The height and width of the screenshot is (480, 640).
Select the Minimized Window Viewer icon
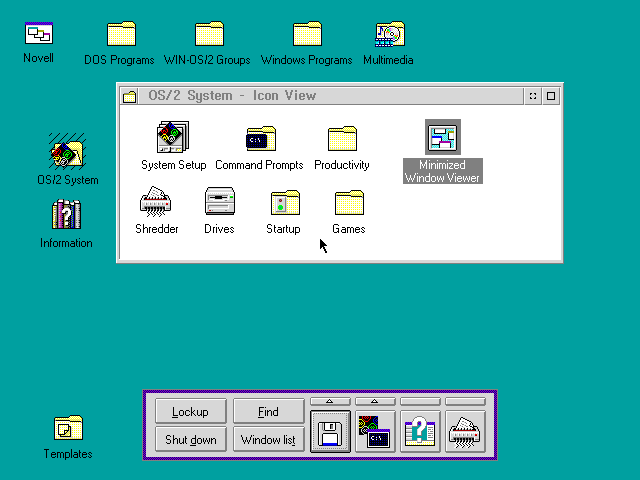coord(443,137)
